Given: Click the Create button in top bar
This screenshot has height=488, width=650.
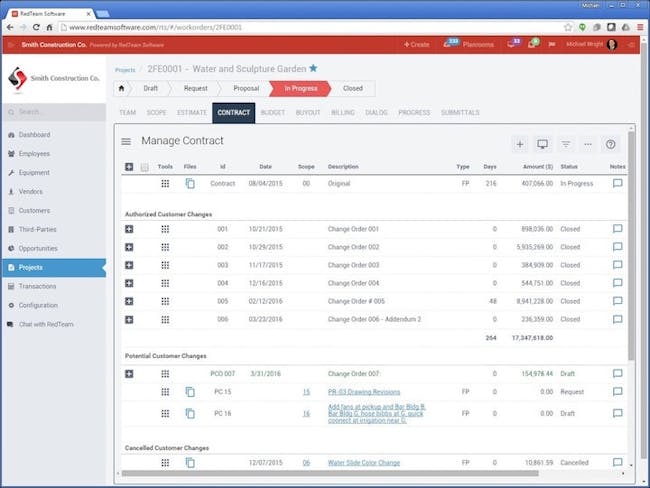Looking at the screenshot, I should 416,44.
